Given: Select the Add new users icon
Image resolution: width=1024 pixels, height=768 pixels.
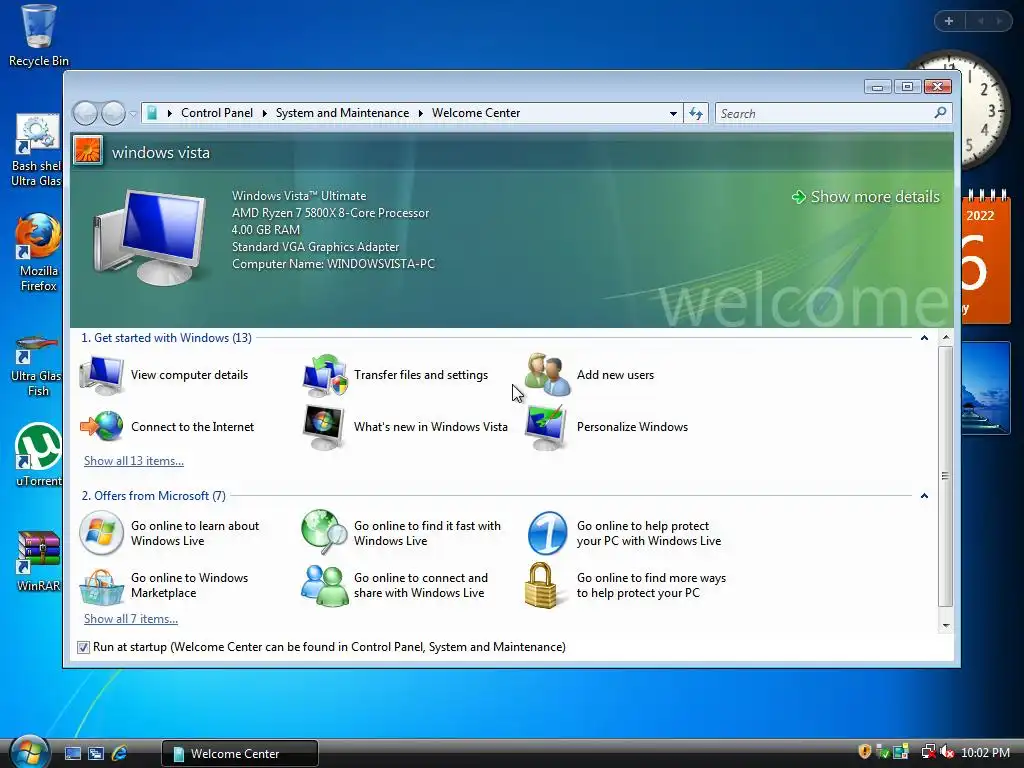Looking at the screenshot, I should pos(547,375).
